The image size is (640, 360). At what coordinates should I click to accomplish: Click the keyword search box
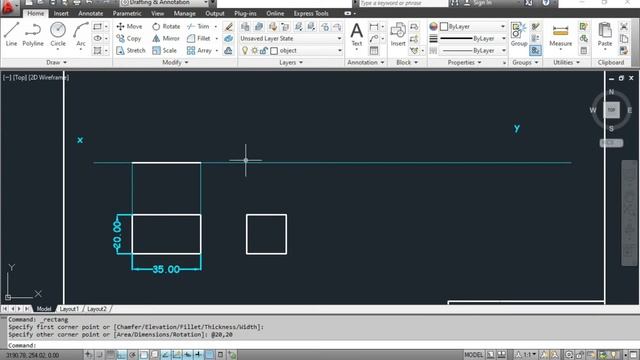coord(403,3)
